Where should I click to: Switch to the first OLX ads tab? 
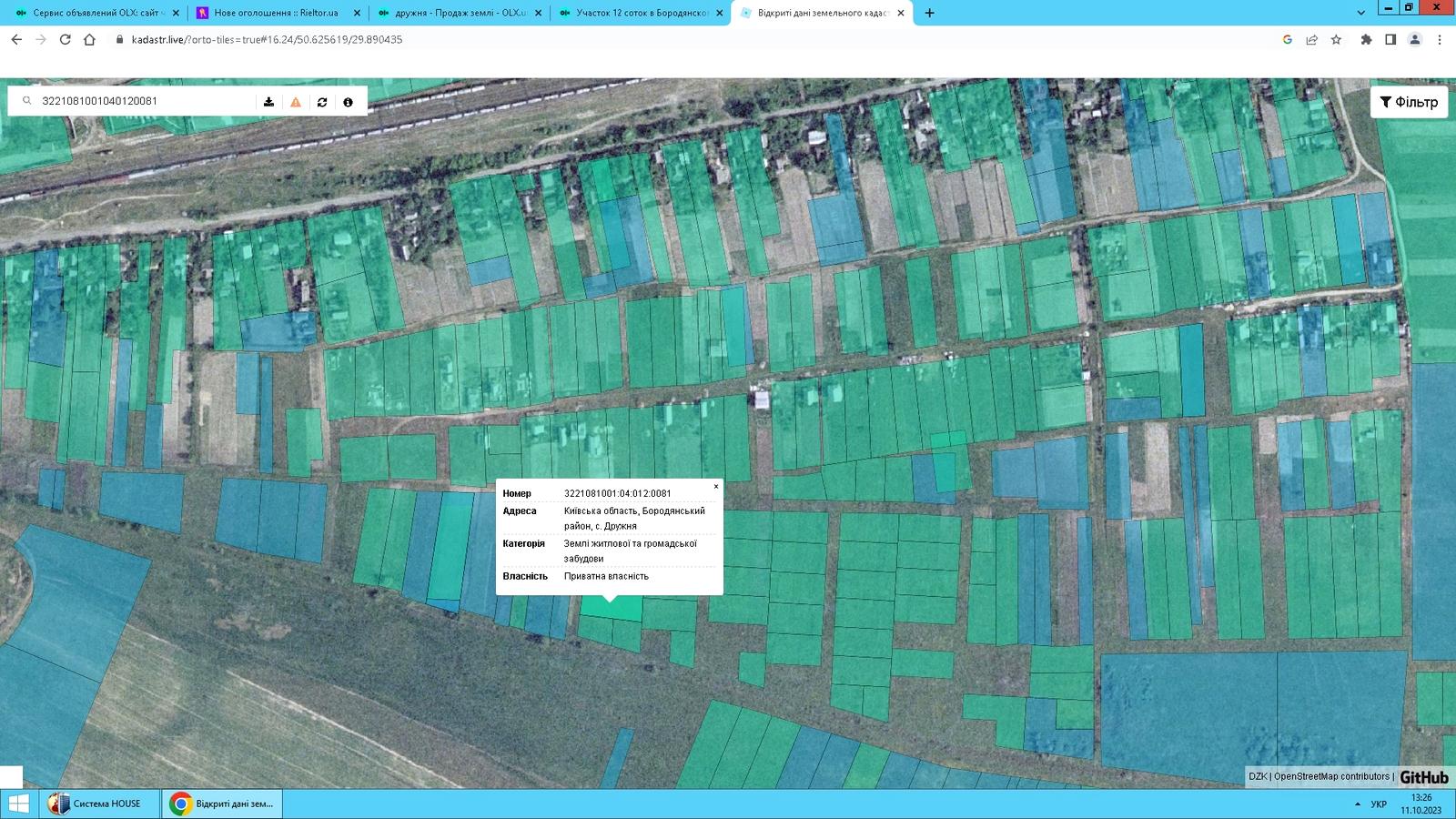[95, 13]
